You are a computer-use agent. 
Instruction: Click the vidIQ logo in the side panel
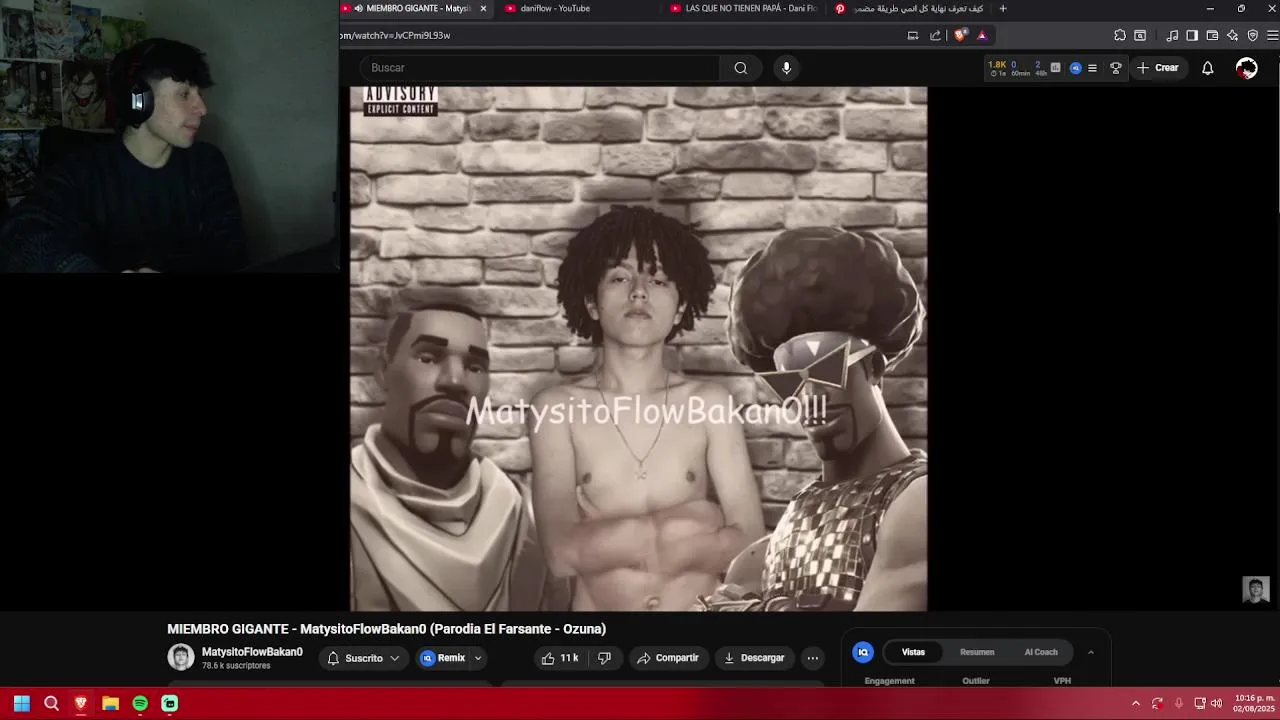[x=863, y=652]
